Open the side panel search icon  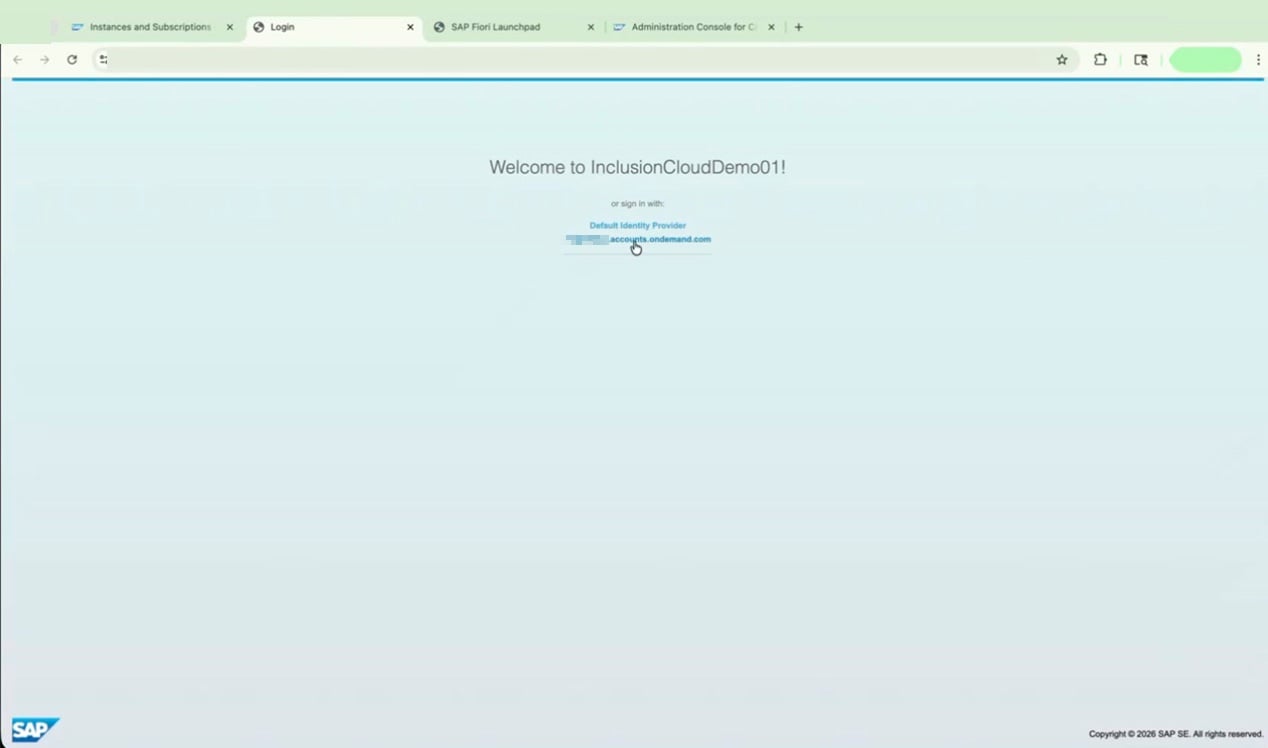pos(1141,60)
